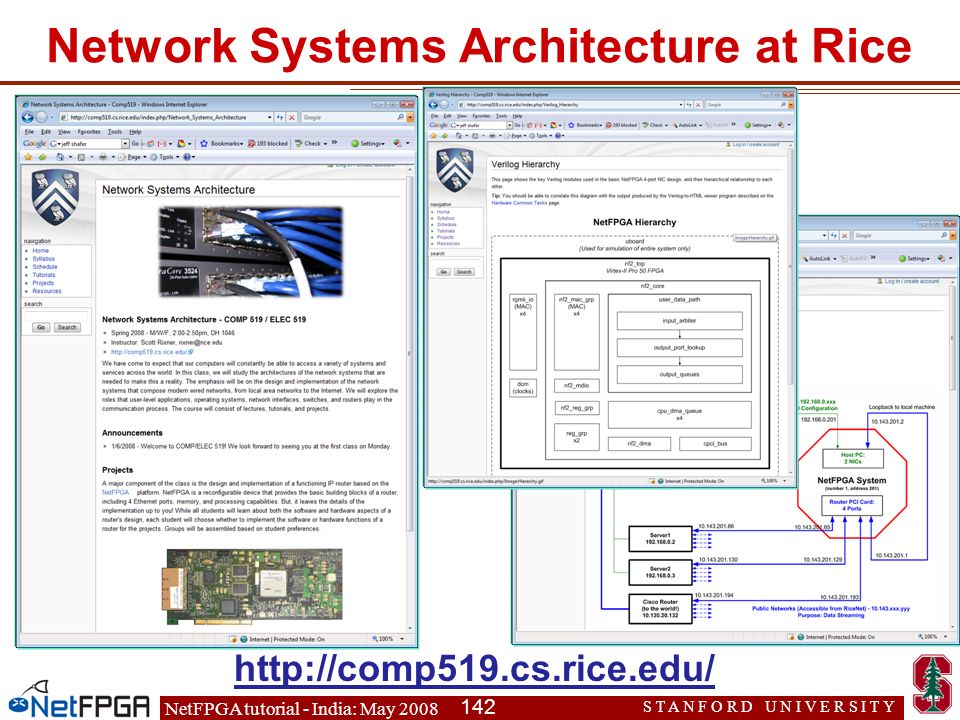Click Home navigation link in left window
The image size is (960, 720).
(x=40, y=250)
